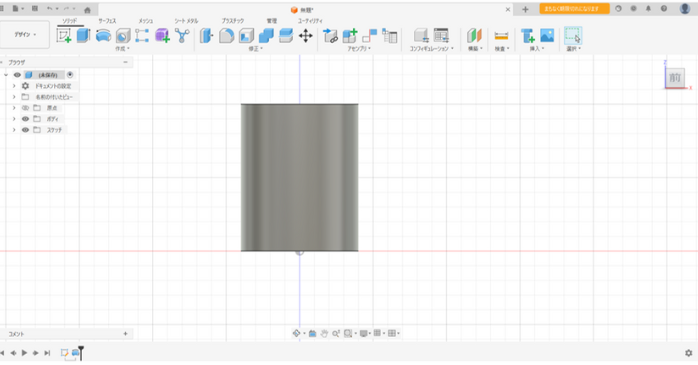698x365 pixels.
Task: Select the Press Pull tool
Action: click(x=207, y=36)
